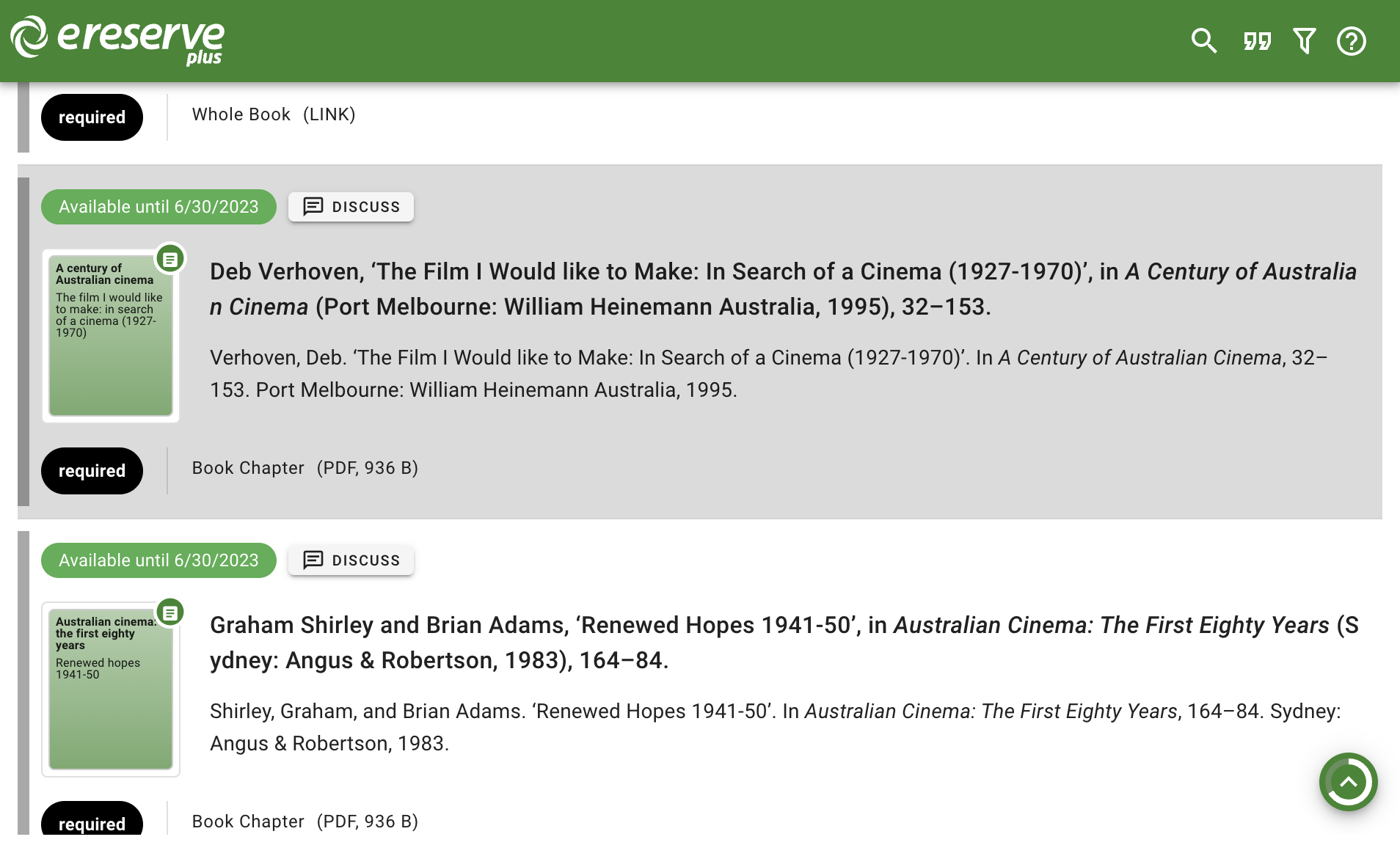Click Book Chapter PDF label under Verhoeven reading
This screenshot has height=867, width=1400.
305,468
